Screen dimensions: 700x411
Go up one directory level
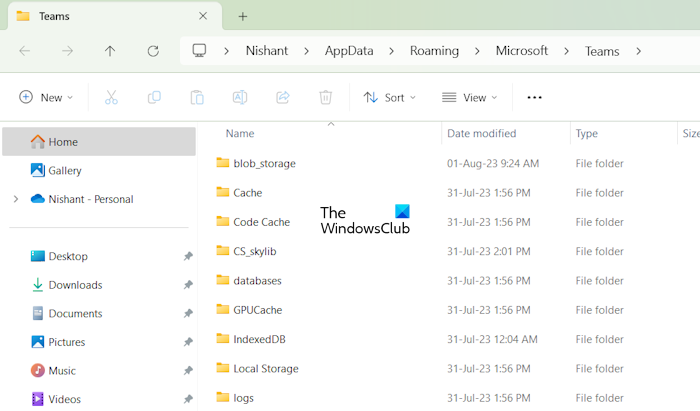point(110,51)
